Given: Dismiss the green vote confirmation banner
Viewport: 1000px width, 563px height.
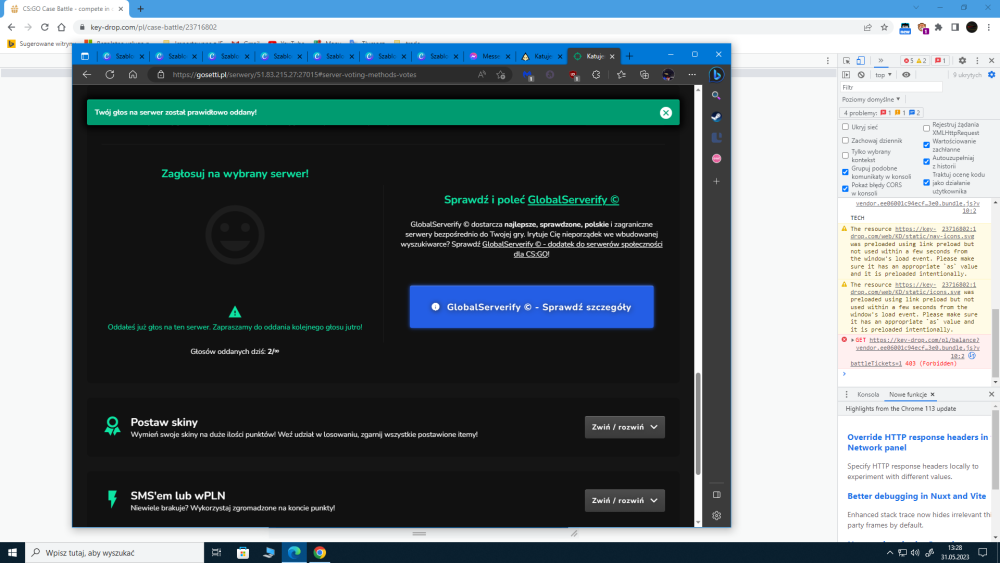Looking at the screenshot, I should (x=665, y=113).
